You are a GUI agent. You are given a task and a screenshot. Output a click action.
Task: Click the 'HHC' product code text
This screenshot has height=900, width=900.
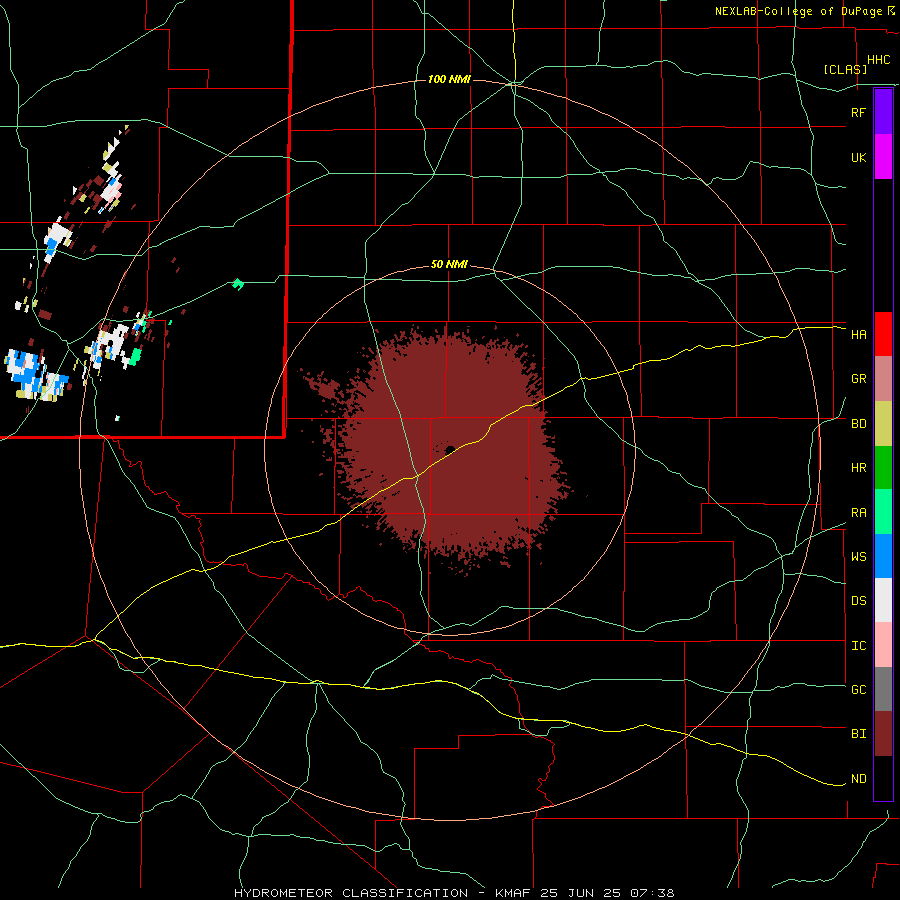tap(878, 60)
